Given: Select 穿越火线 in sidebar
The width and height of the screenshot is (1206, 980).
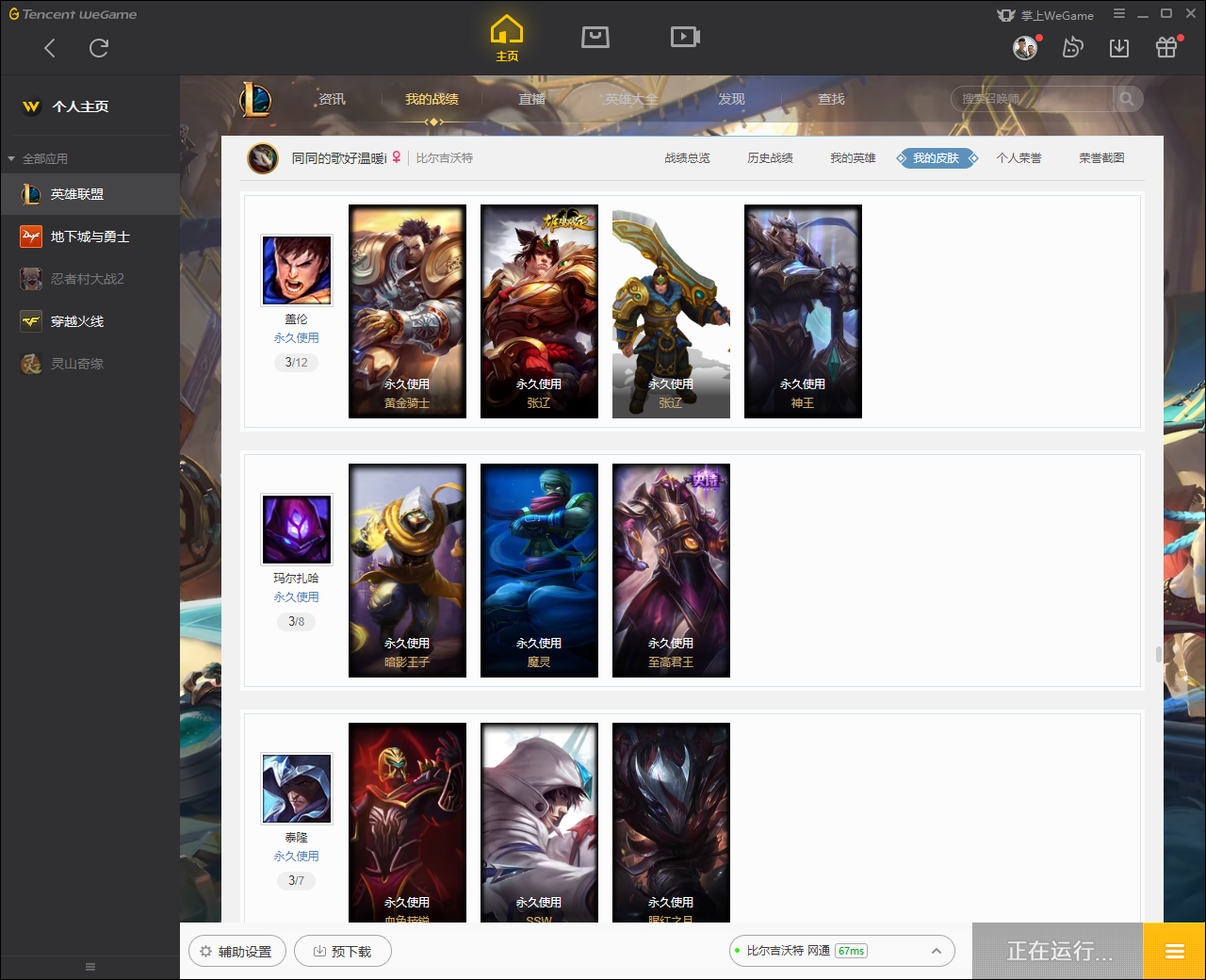Looking at the screenshot, I should tap(90, 321).
